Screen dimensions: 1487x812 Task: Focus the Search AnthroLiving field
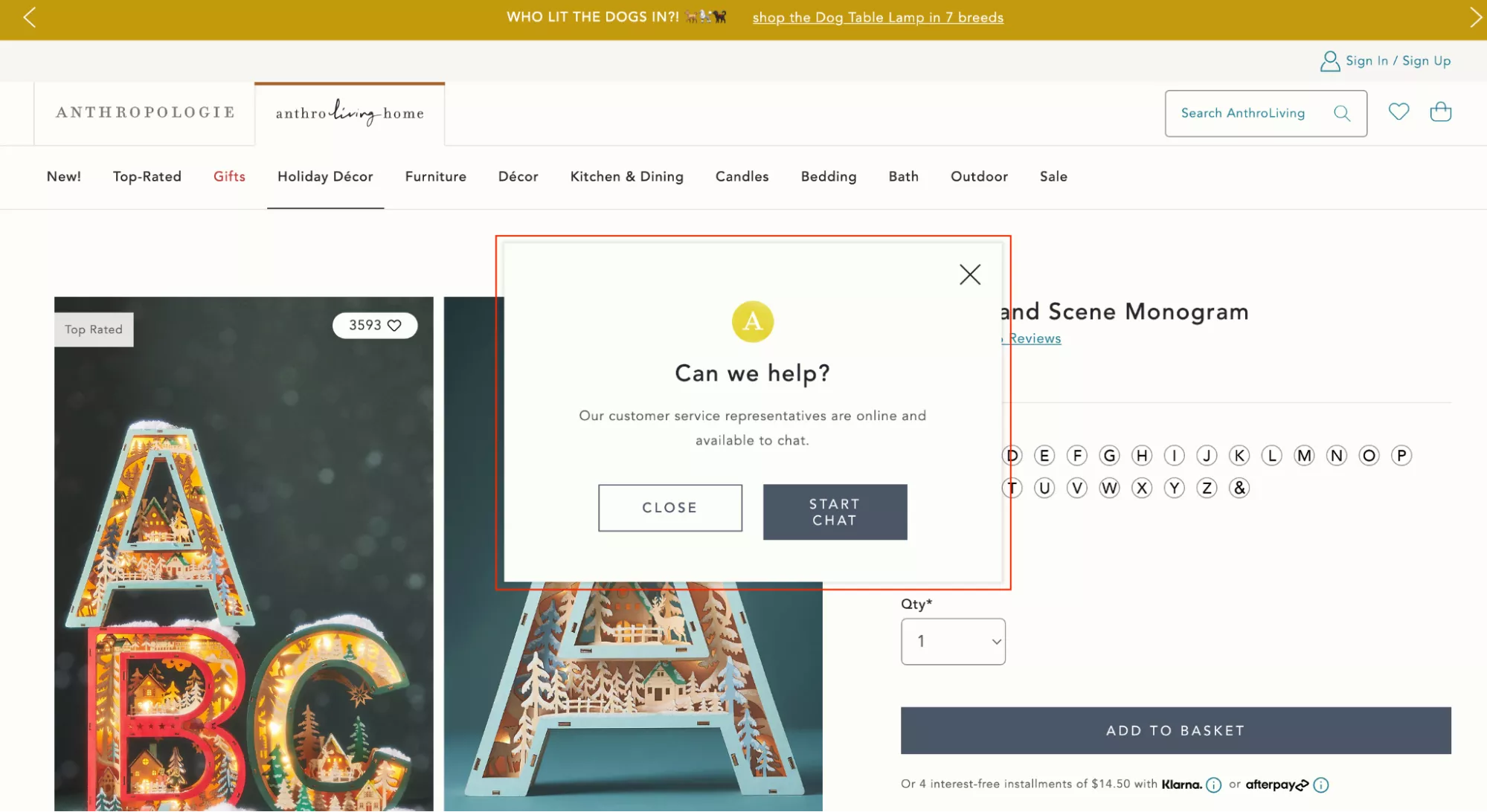(1250, 113)
